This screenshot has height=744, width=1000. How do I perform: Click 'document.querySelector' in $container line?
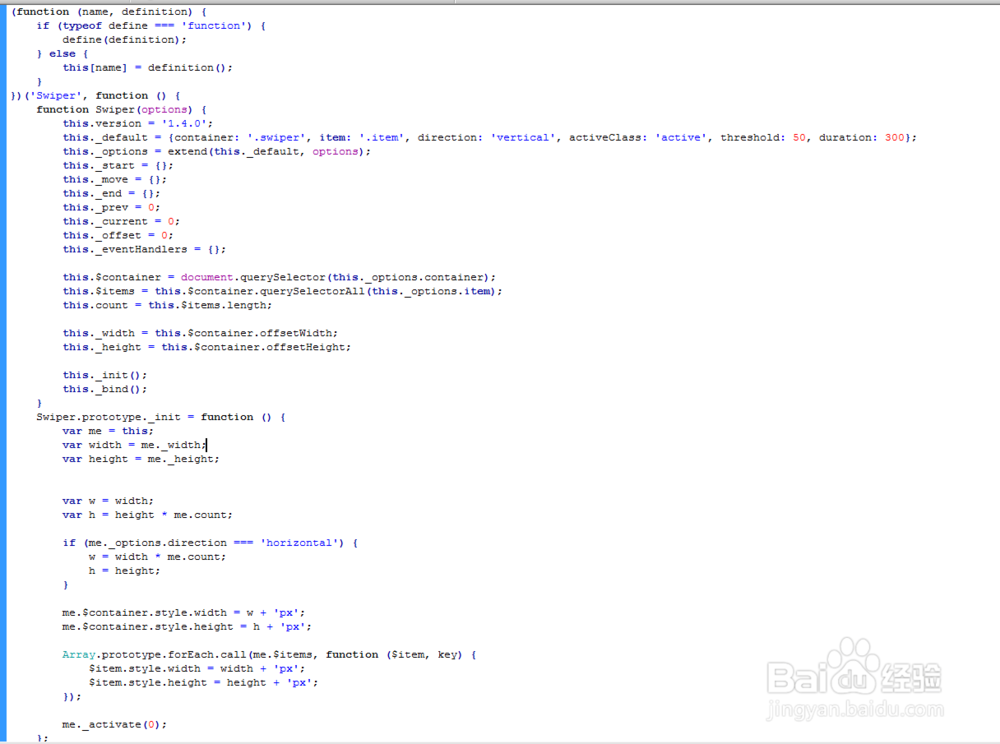pos(253,277)
